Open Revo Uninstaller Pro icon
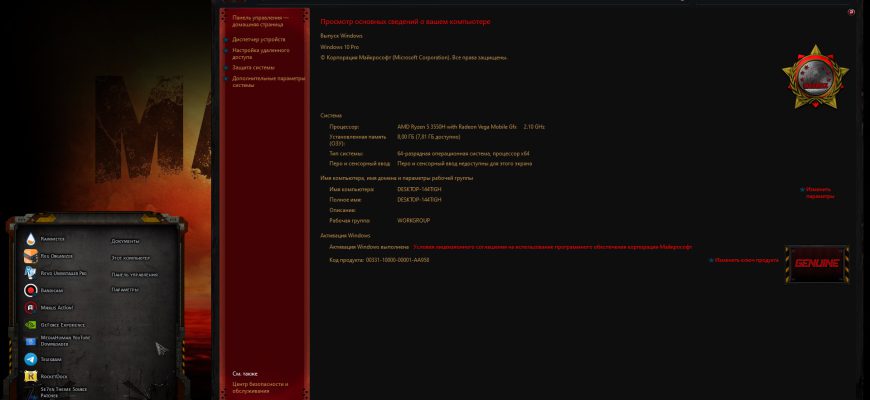870x400 pixels. (x=31, y=273)
